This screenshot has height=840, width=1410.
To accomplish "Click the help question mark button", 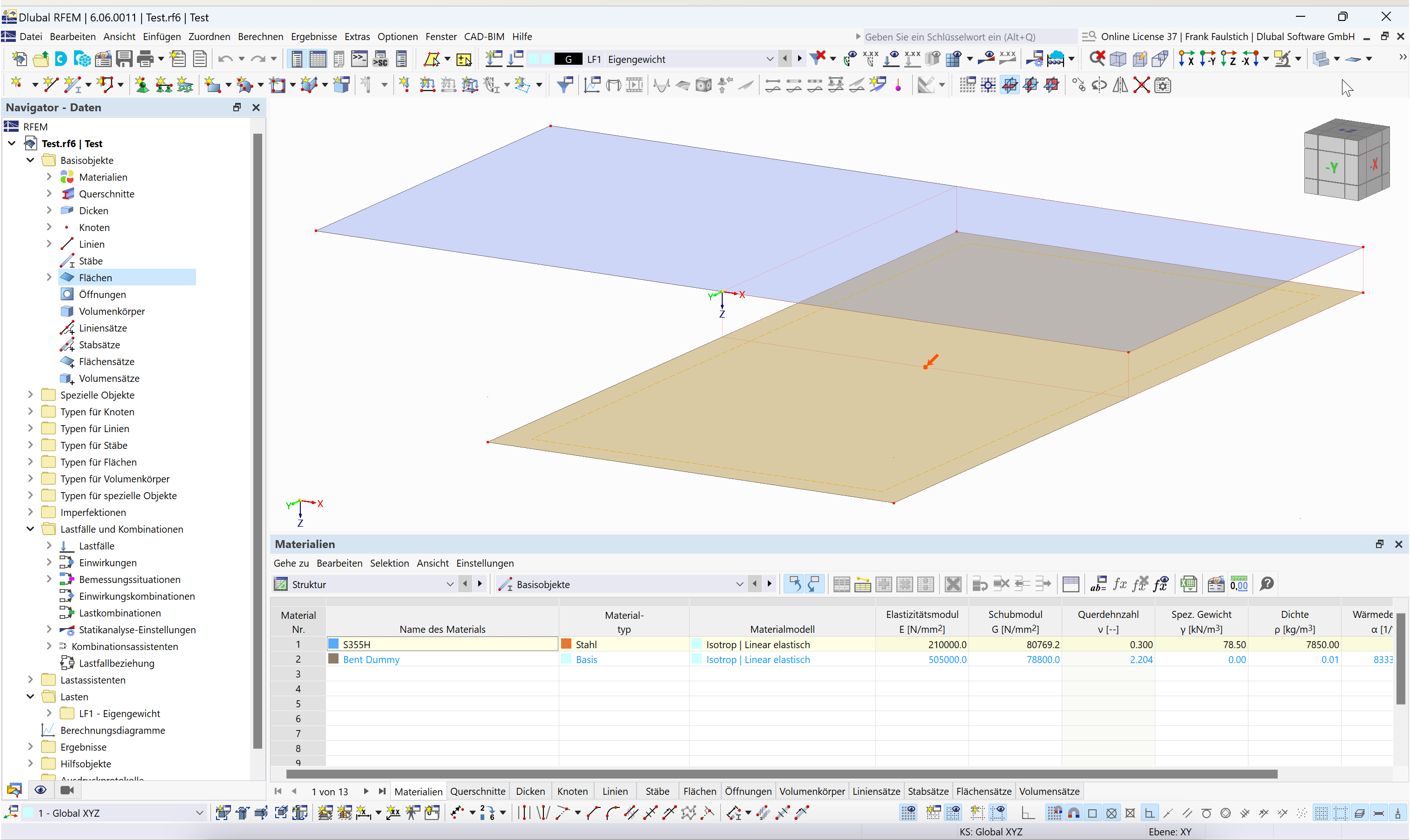I will pos(1266,583).
